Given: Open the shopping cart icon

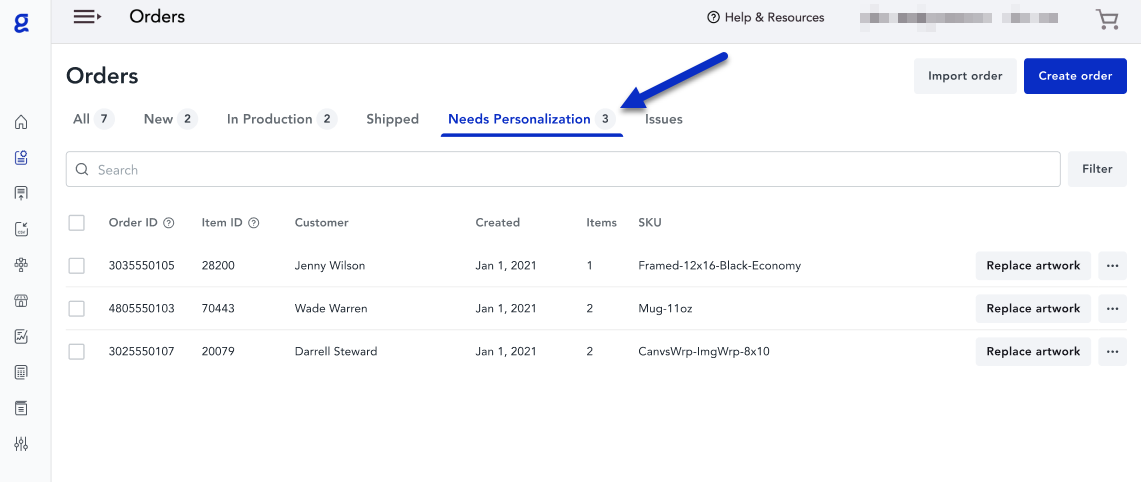Looking at the screenshot, I should click(1106, 18).
